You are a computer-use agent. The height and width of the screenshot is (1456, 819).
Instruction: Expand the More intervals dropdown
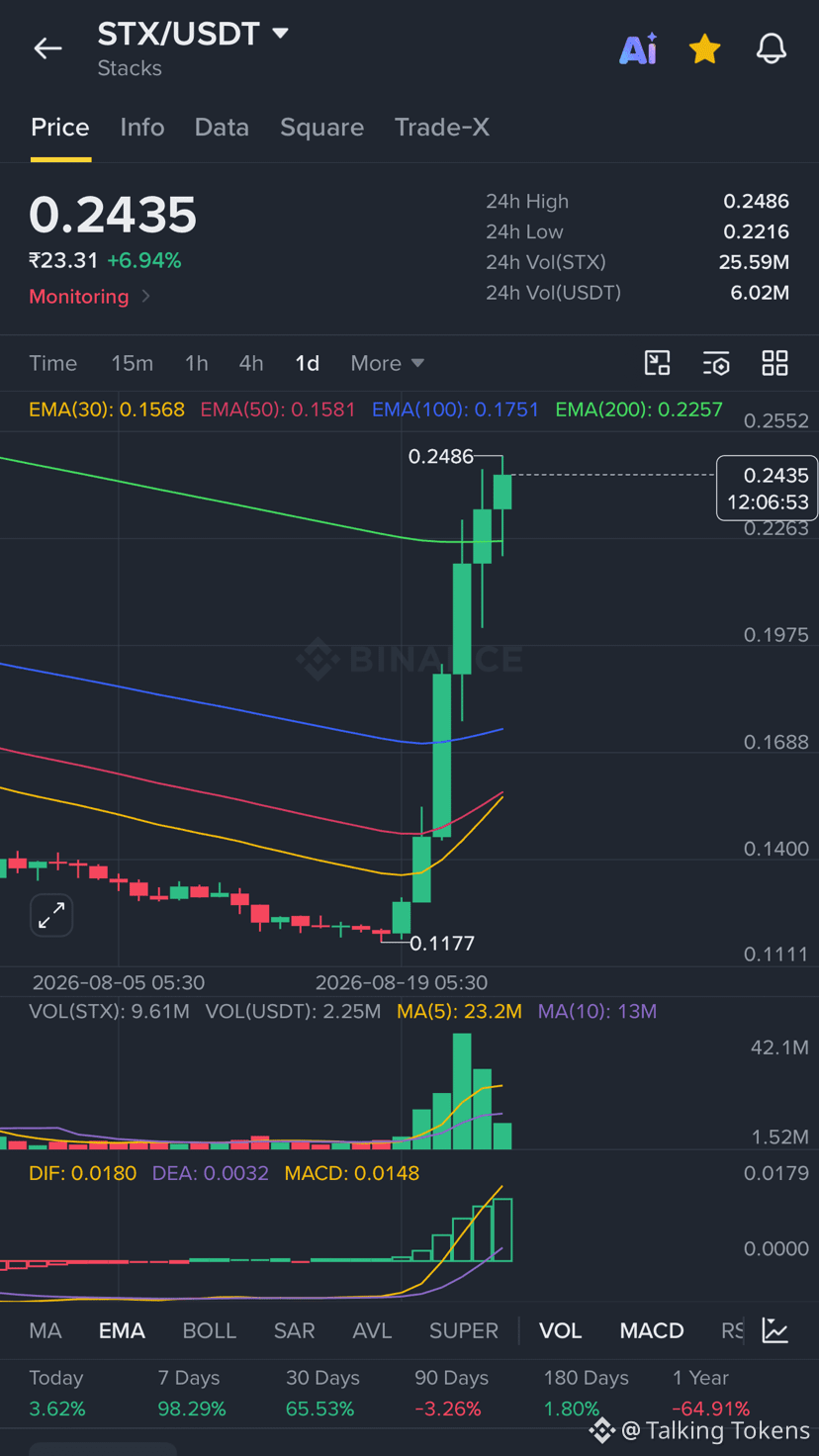coord(387,363)
